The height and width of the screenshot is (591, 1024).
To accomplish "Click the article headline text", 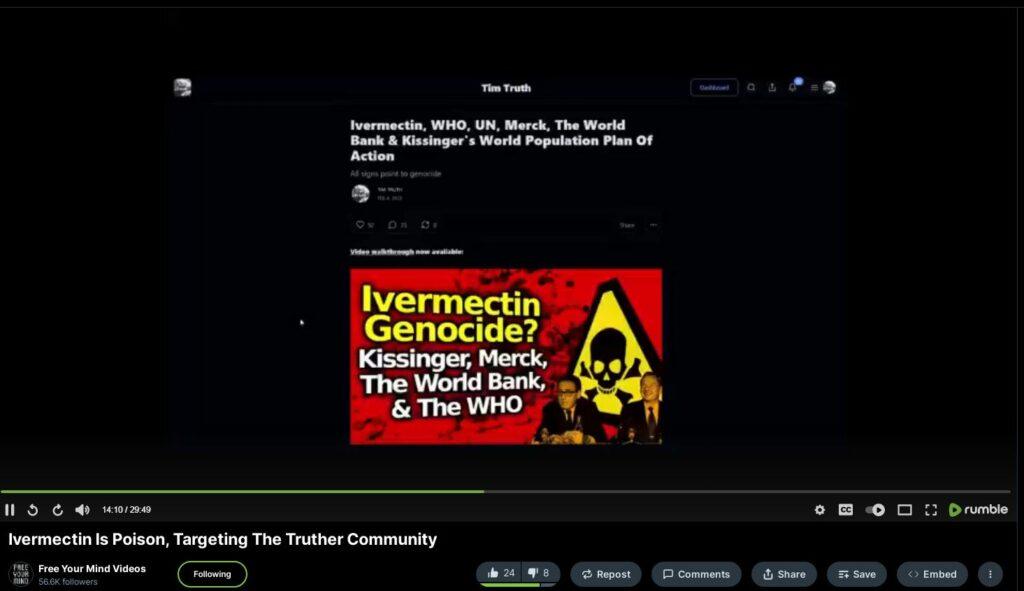I will [x=501, y=140].
